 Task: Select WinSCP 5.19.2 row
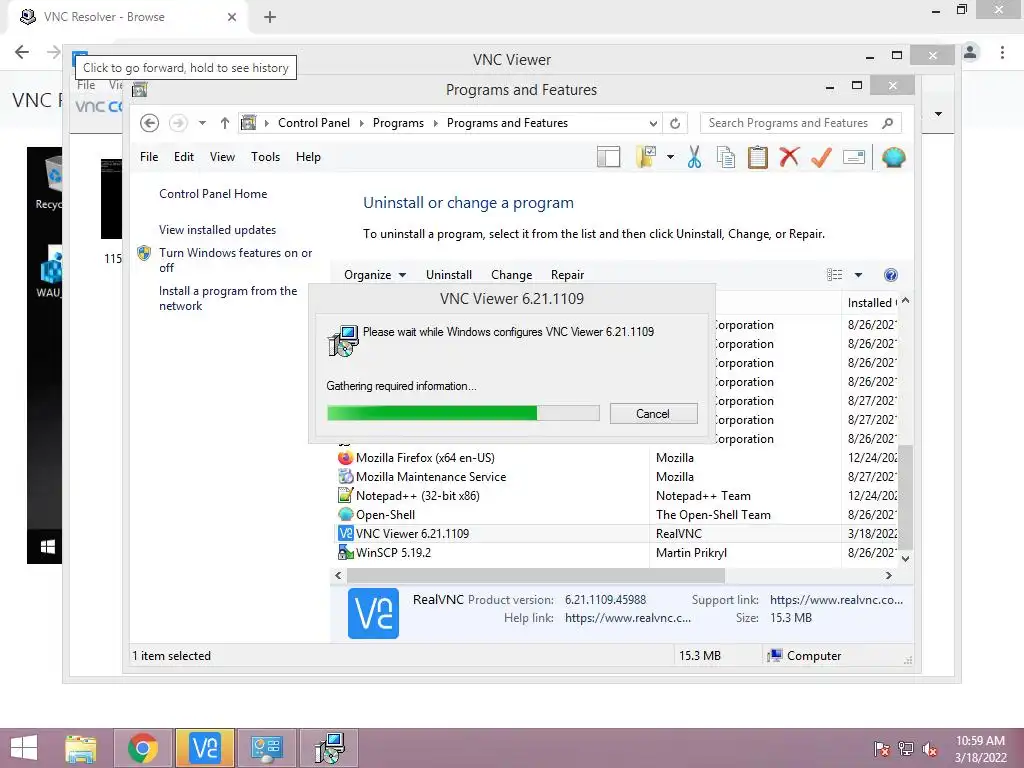tap(616, 552)
